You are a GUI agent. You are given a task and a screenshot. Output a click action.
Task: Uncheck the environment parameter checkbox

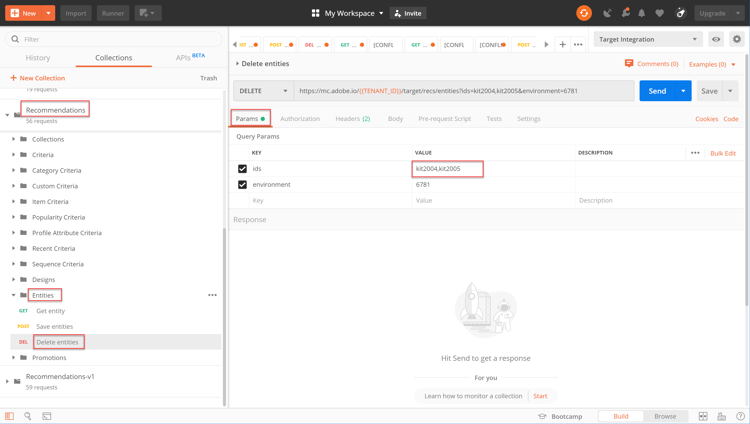point(243,185)
